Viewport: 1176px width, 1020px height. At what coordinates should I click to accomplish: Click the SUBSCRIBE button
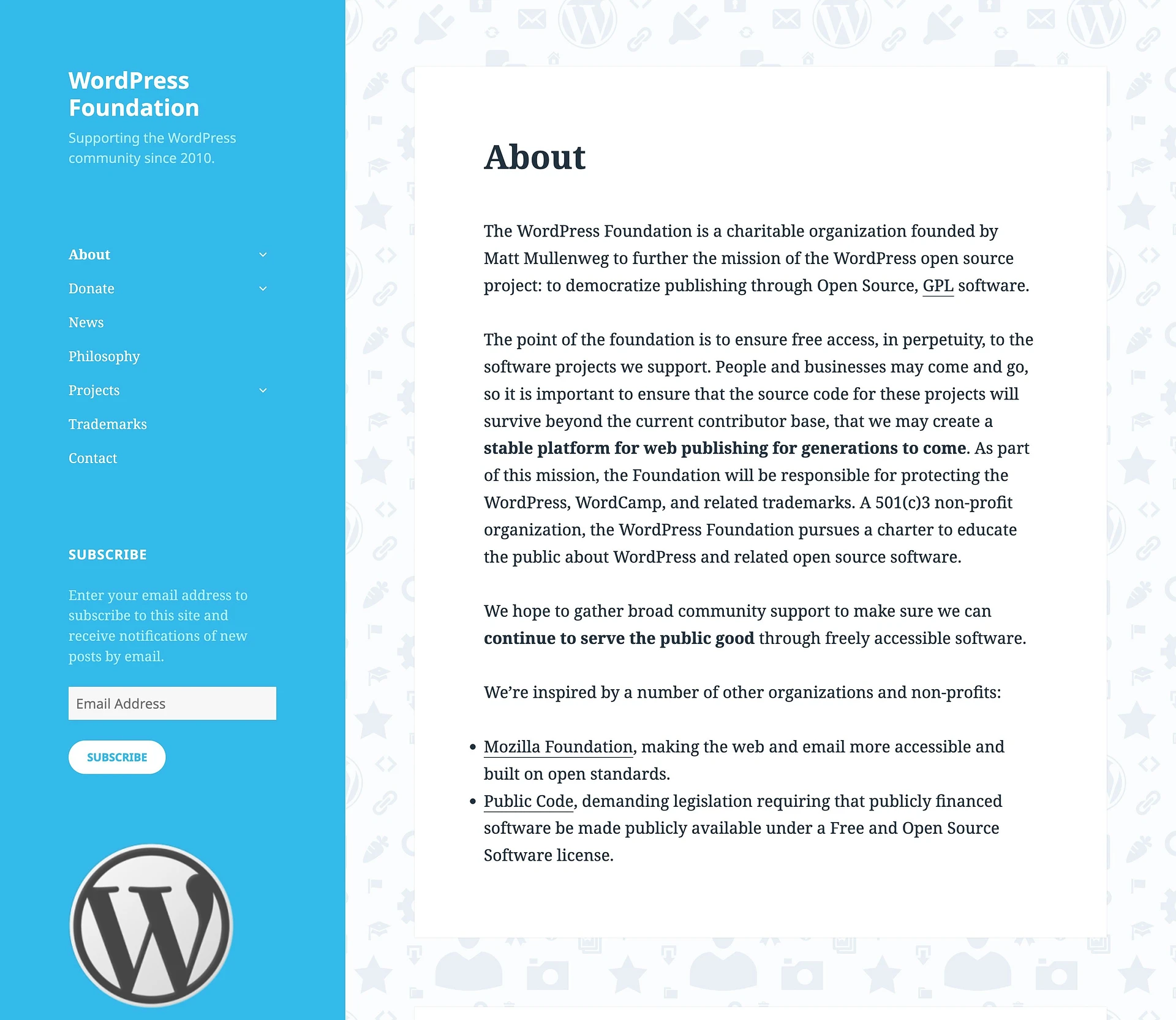click(x=116, y=757)
